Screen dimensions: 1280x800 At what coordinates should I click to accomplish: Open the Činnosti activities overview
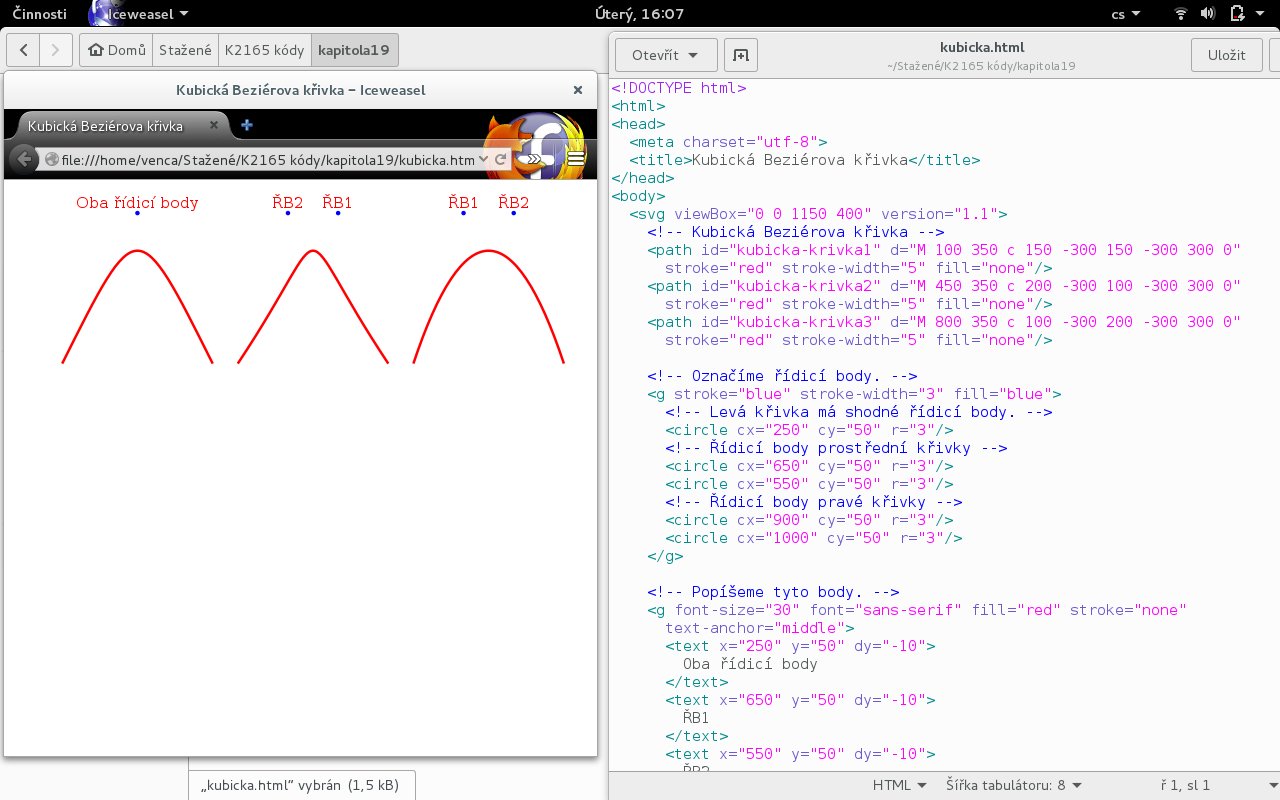pyautogui.click(x=40, y=14)
